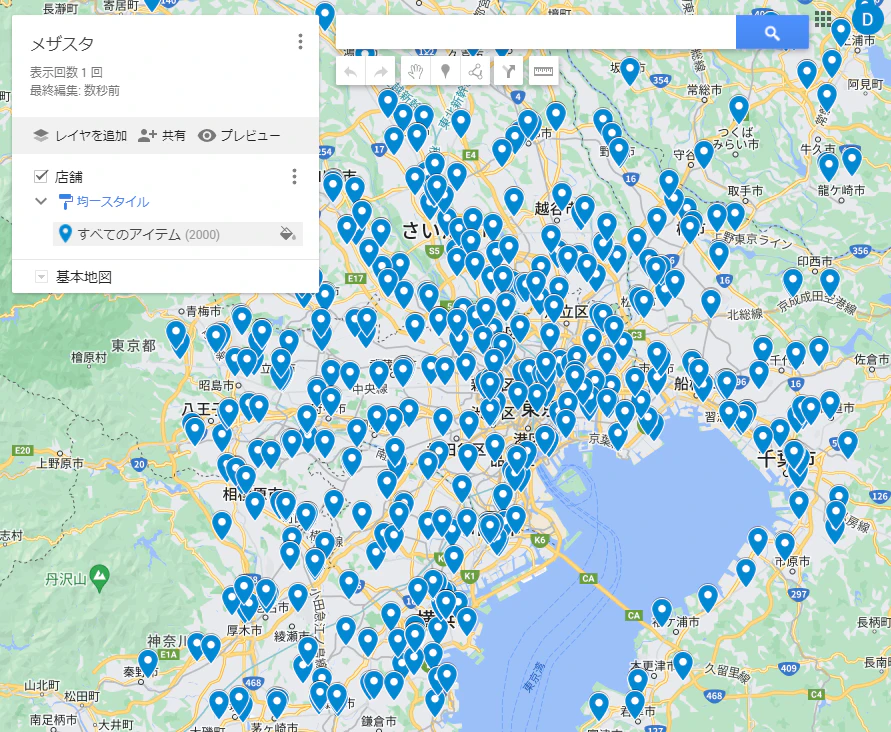Open the map options three-dot menu beside メザスタ
Viewport: 891px width, 732px height.
click(x=300, y=41)
